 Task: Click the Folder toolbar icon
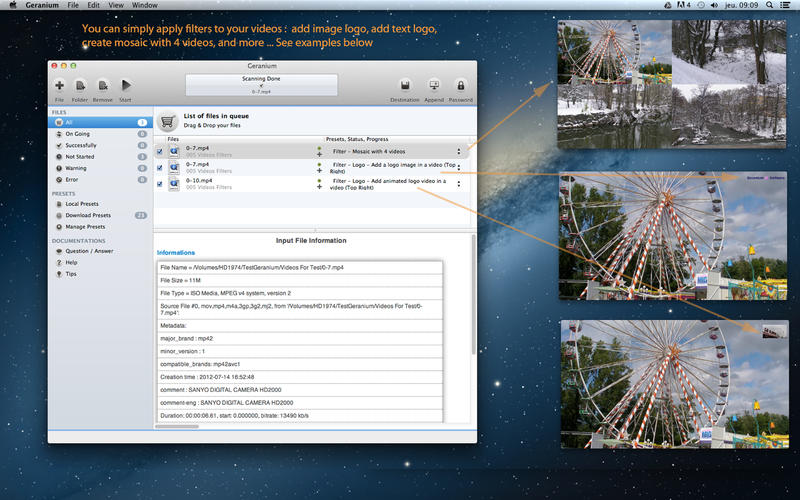point(81,86)
